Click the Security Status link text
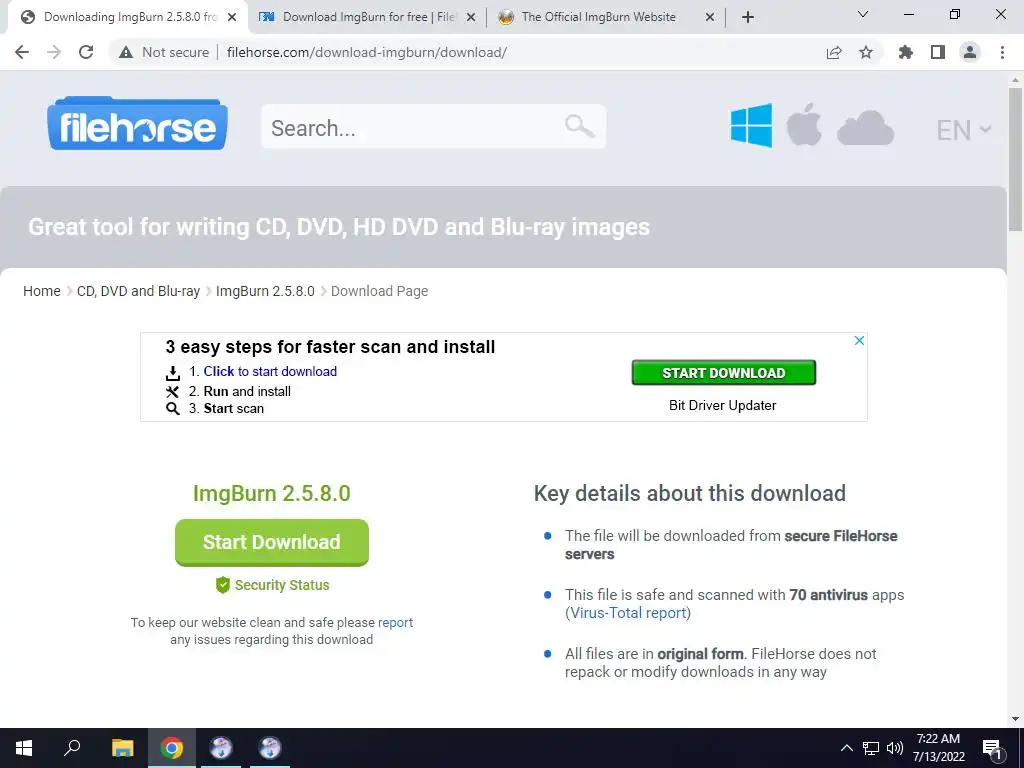 (282, 585)
